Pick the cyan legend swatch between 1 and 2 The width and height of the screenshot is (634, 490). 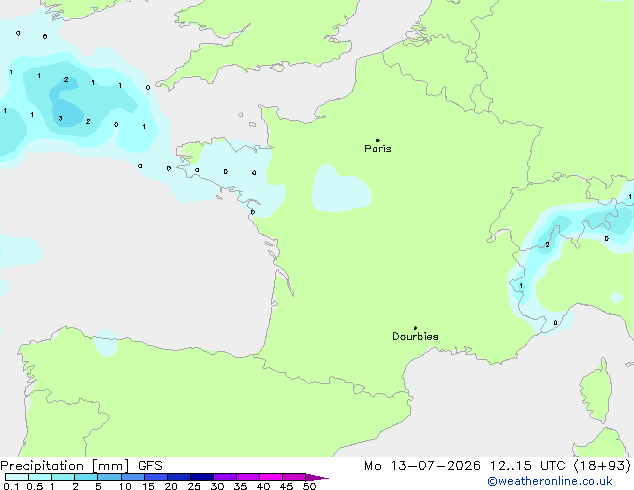(63, 477)
